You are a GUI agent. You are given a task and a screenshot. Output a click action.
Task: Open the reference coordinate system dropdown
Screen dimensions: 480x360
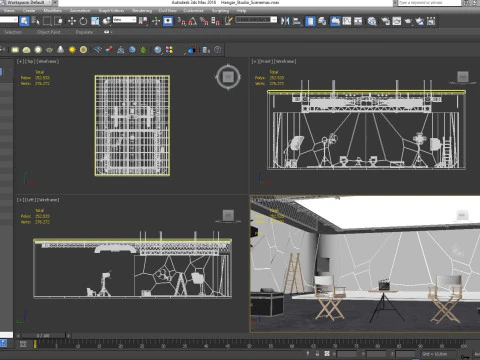[124, 20]
